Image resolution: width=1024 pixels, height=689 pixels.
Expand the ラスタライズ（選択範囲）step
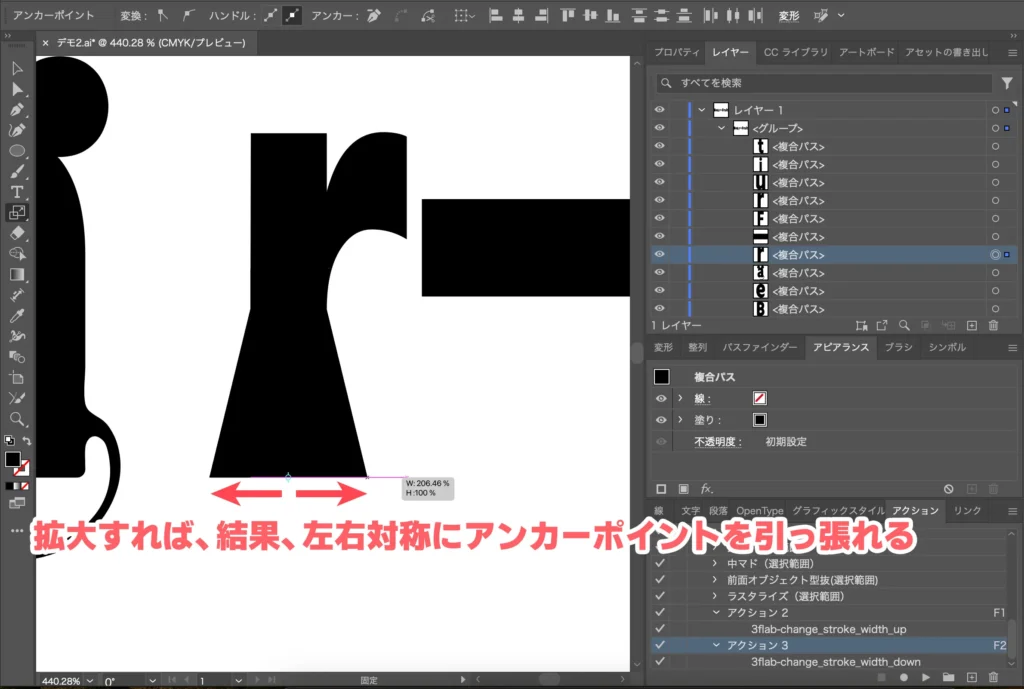(713, 596)
